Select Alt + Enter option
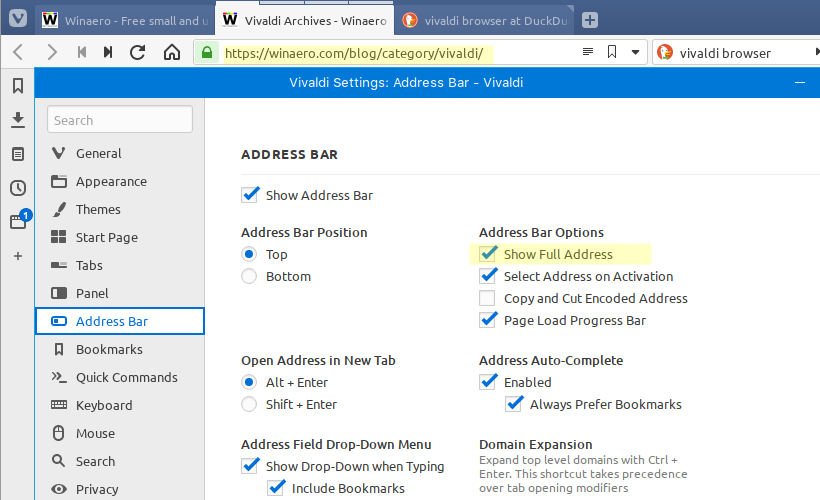The width and height of the screenshot is (820, 500). tap(249, 382)
